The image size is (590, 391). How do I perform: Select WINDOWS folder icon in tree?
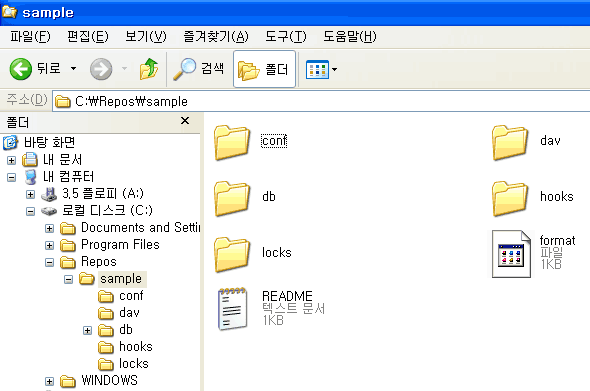(68, 381)
